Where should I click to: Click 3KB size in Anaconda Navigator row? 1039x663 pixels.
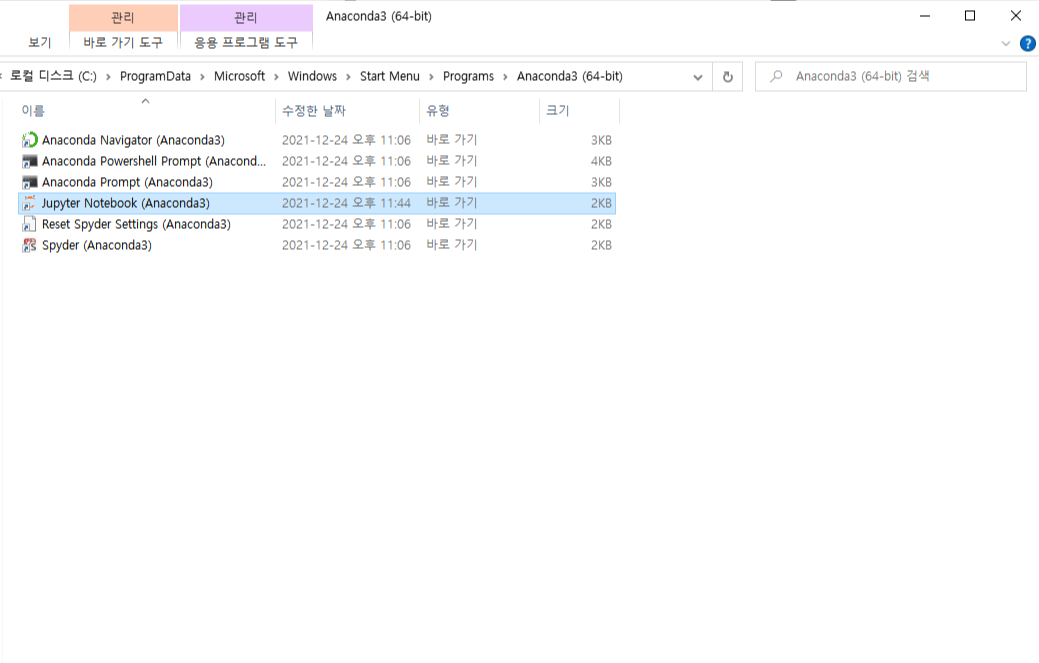[601, 140]
